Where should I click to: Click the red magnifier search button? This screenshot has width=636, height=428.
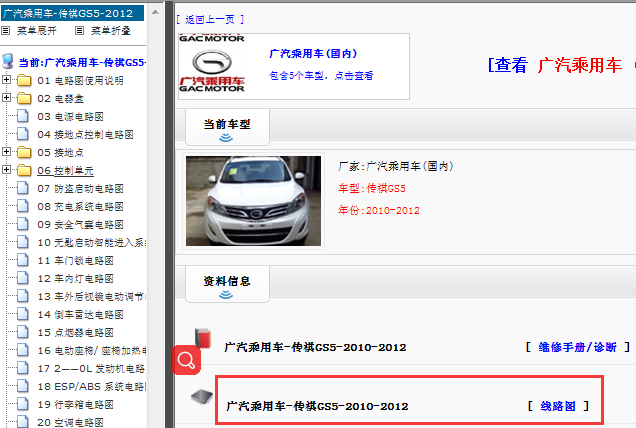click(186, 360)
